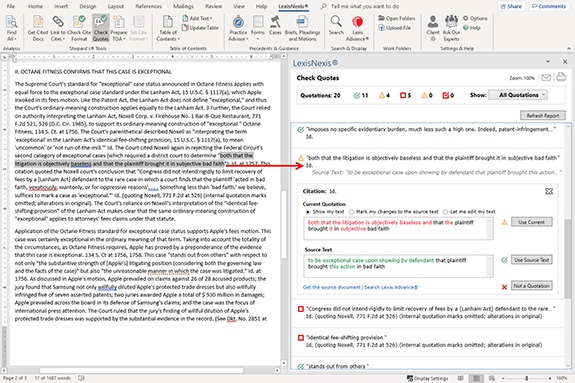
Task: Click the Share button
Action: pos(511,6)
